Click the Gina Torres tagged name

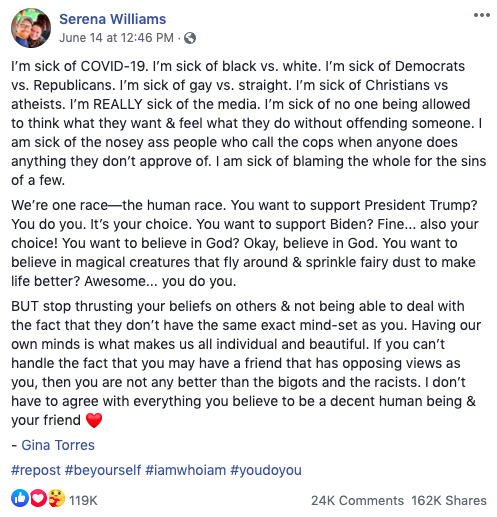tap(58, 445)
